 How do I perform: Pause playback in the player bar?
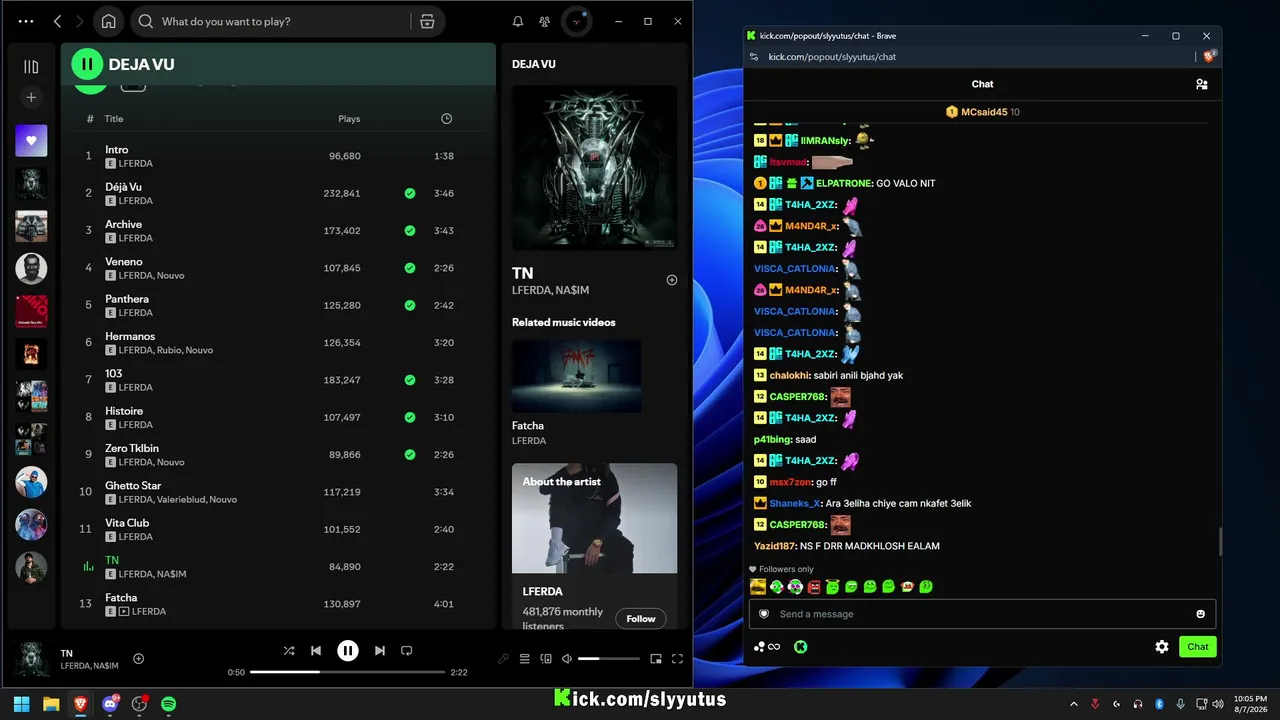(x=348, y=651)
